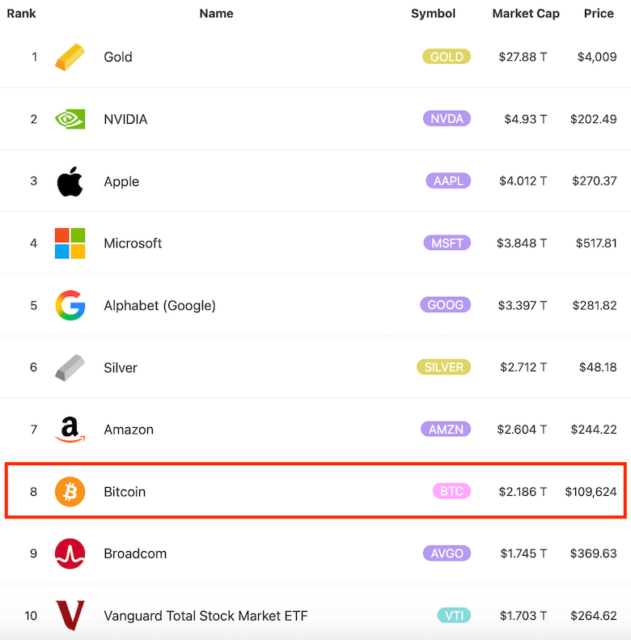The width and height of the screenshot is (631, 640).
Task: Click the Apple logo icon
Action: pyautogui.click(x=69, y=181)
